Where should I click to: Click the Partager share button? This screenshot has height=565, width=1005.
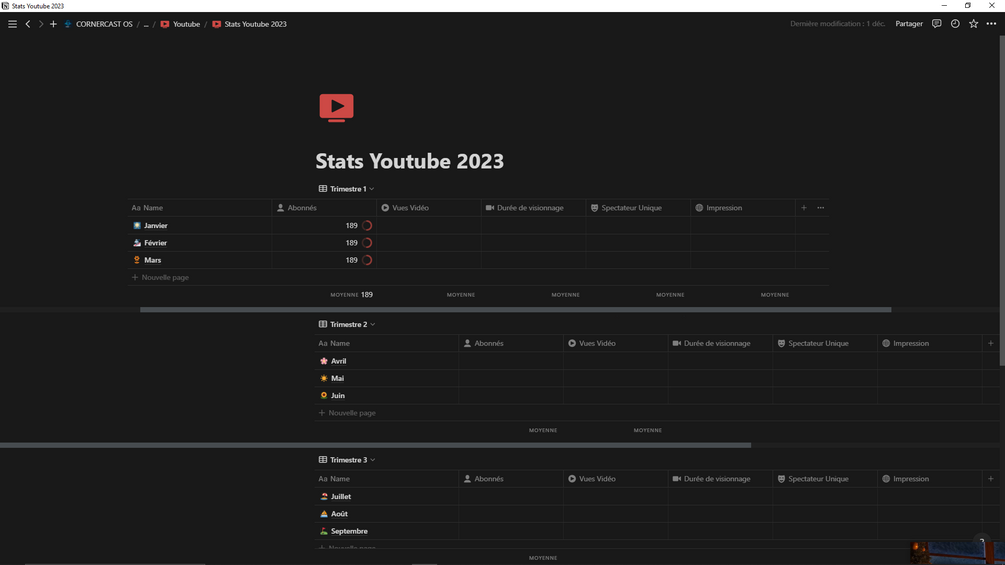[909, 24]
